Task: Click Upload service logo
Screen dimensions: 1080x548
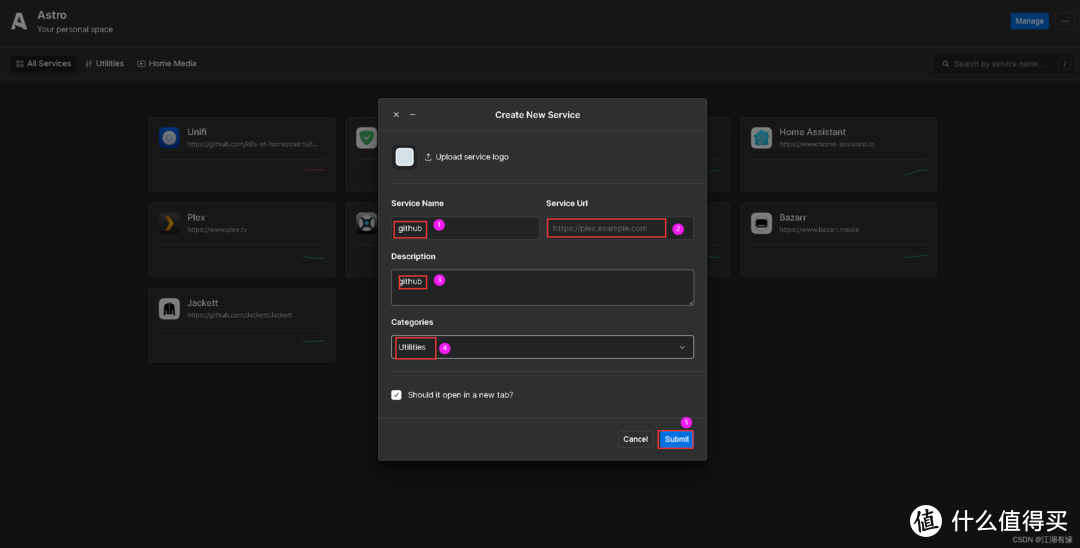Action: pyautogui.click(x=466, y=157)
